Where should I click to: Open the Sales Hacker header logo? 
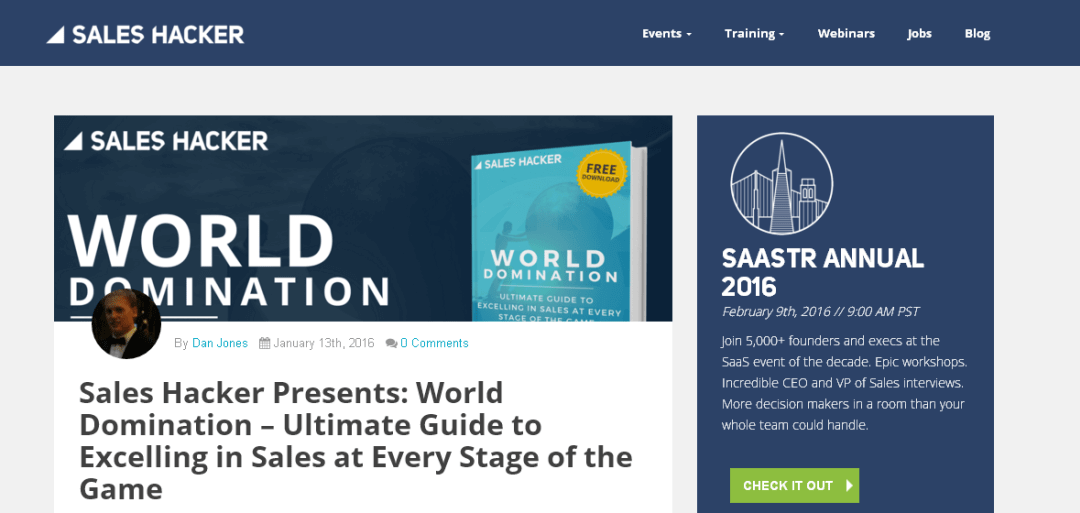(x=145, y=34)
